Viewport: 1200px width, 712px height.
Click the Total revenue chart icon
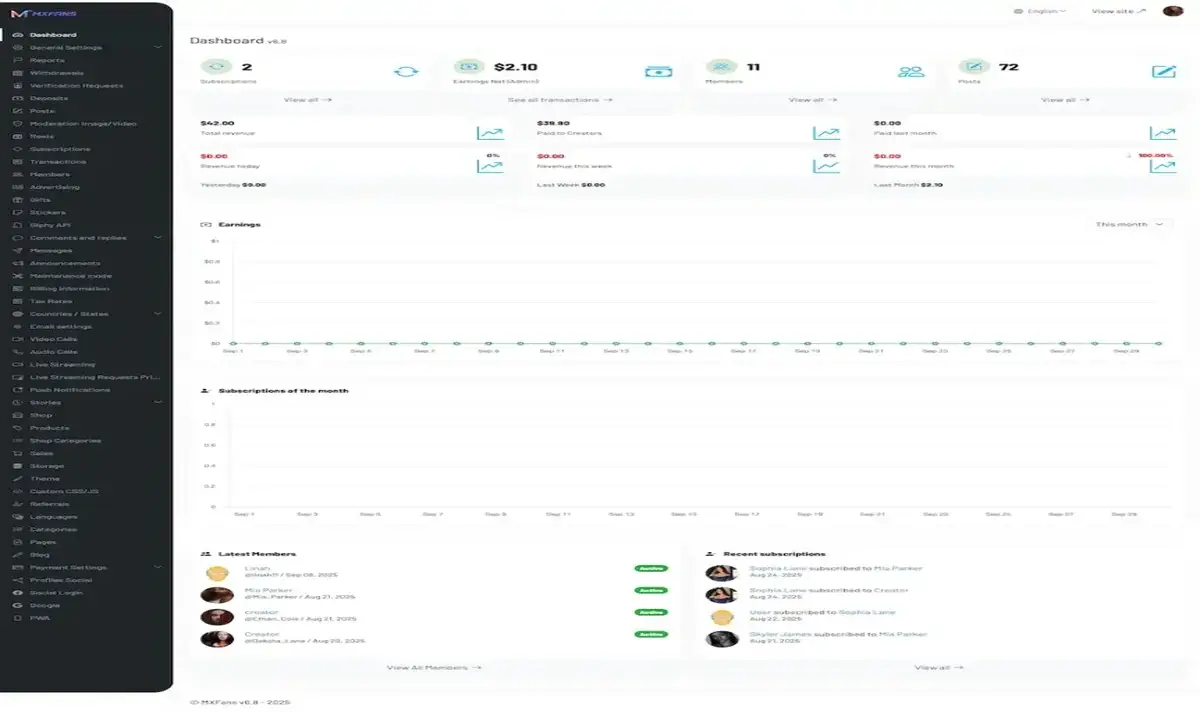tap(490, 133)
